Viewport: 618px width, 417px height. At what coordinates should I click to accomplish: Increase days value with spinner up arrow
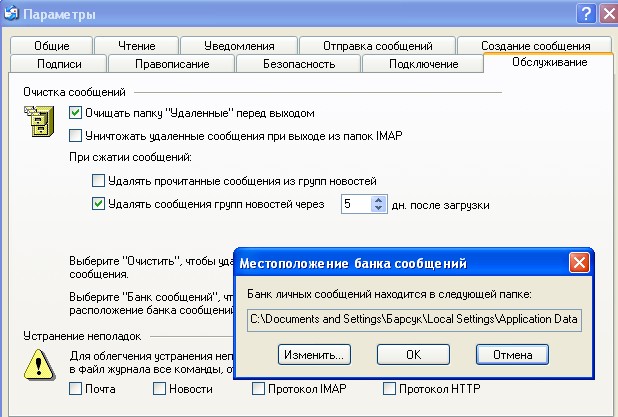(x=378, y=200)
